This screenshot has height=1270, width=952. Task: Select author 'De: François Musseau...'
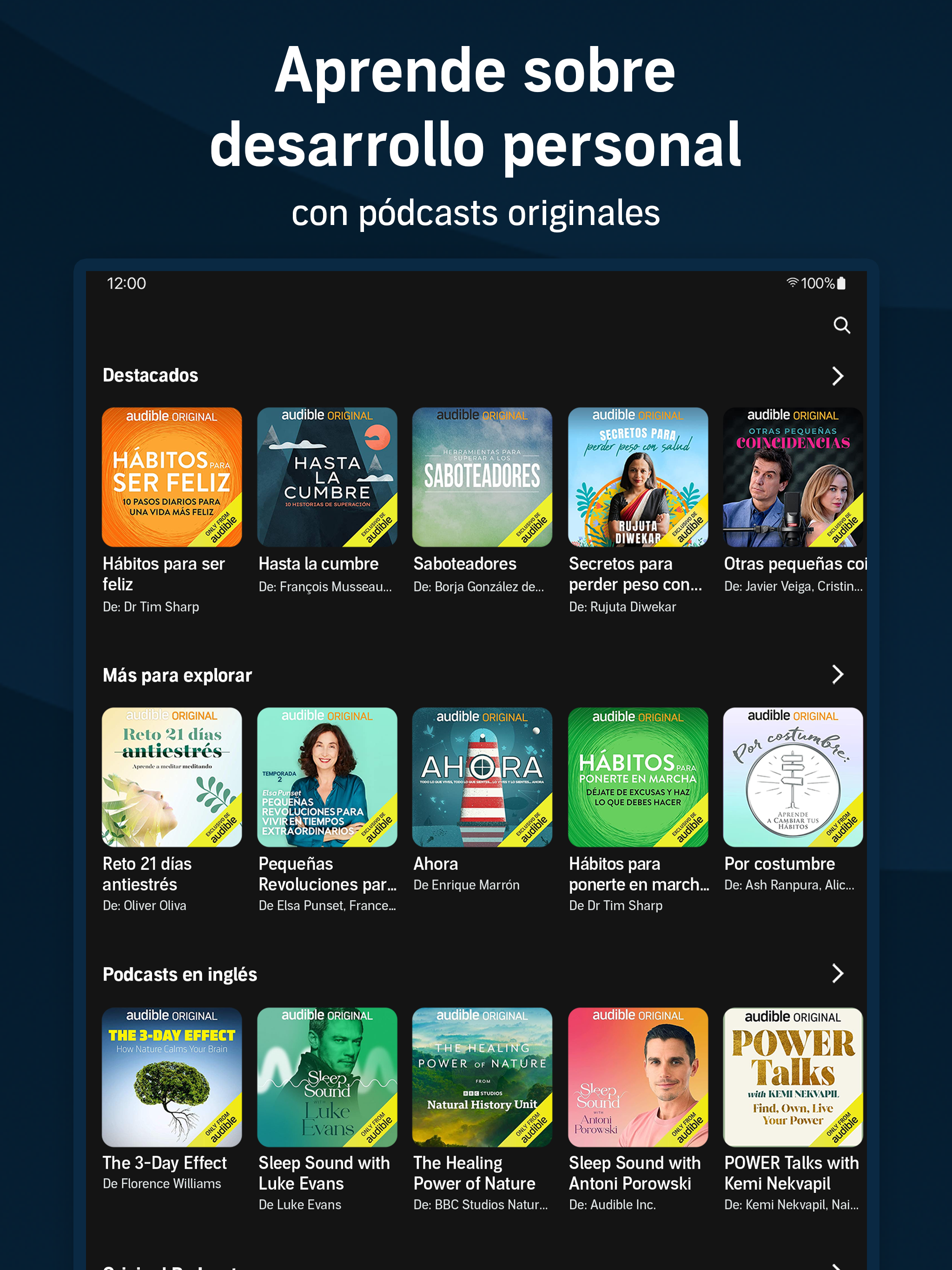pyautogui.click(x=325, y=587)
